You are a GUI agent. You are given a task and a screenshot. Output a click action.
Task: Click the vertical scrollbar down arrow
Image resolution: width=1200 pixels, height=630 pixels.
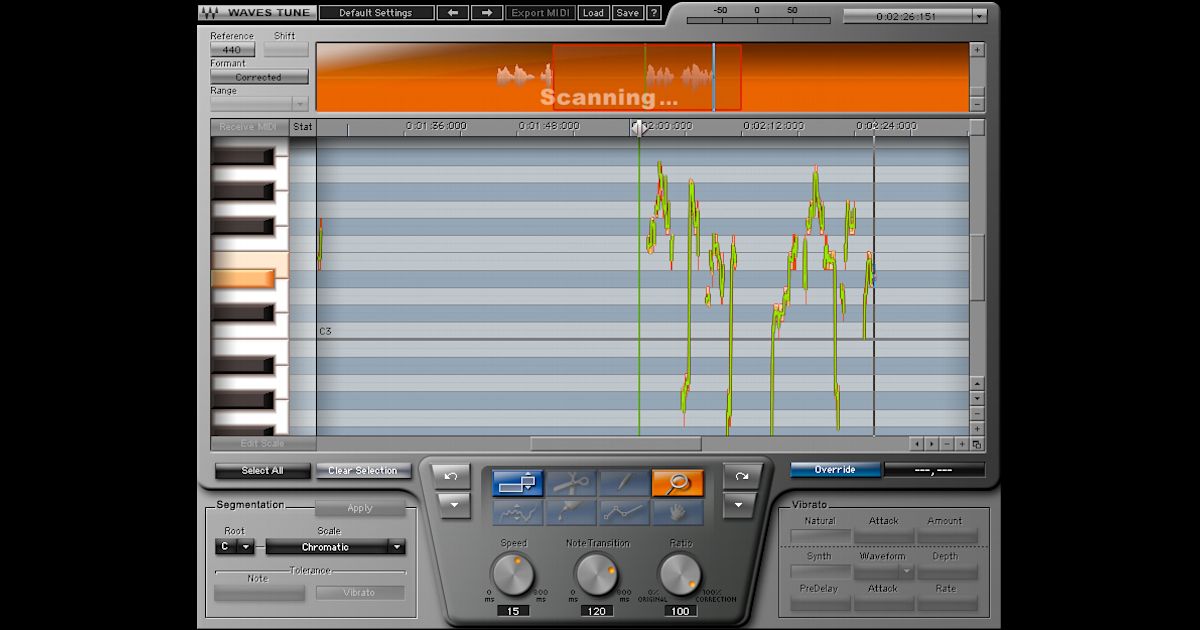pyautogui.click(x=977, y=397)
